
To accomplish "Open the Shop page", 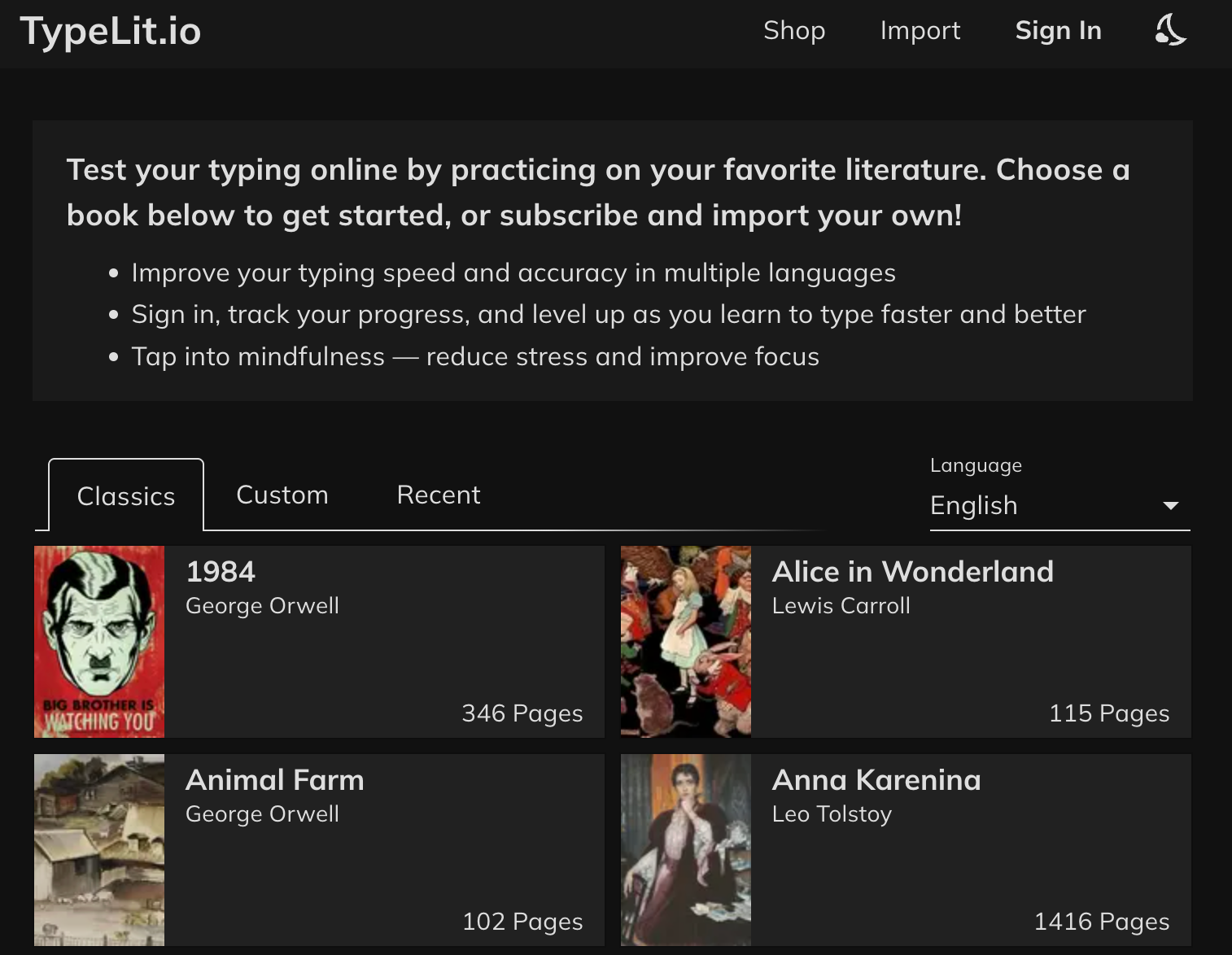I will [793, 31].
